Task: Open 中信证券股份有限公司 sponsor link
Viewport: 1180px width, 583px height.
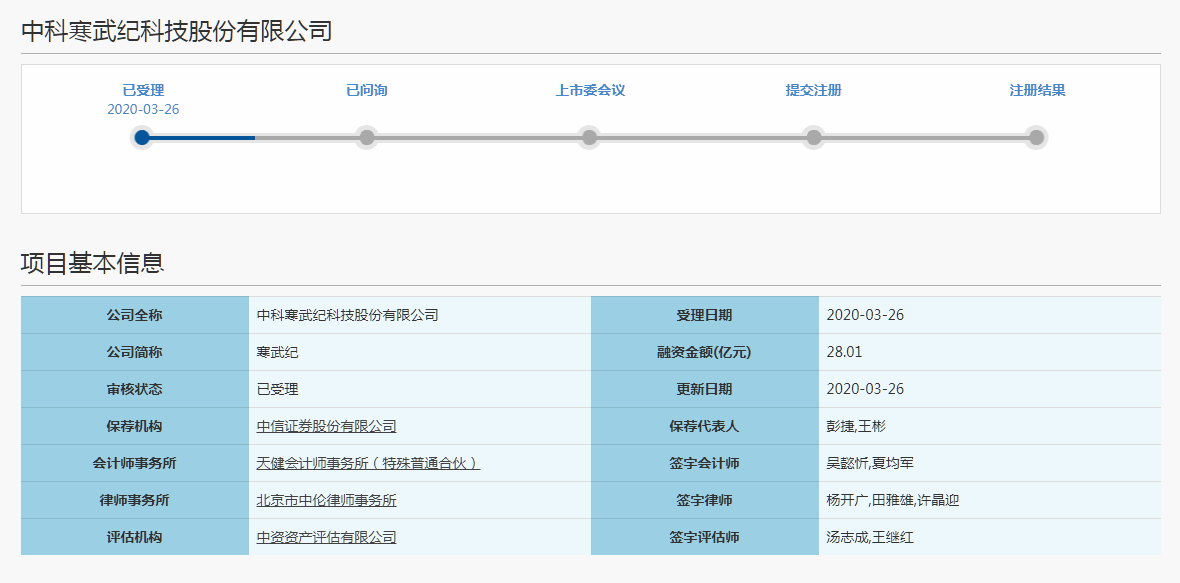Action: tap(328, 425)
